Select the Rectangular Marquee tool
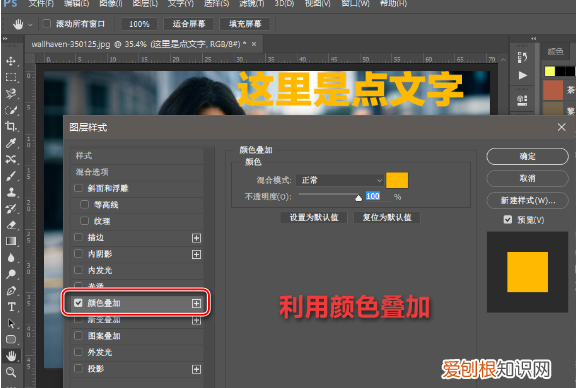 coord(11,77)
